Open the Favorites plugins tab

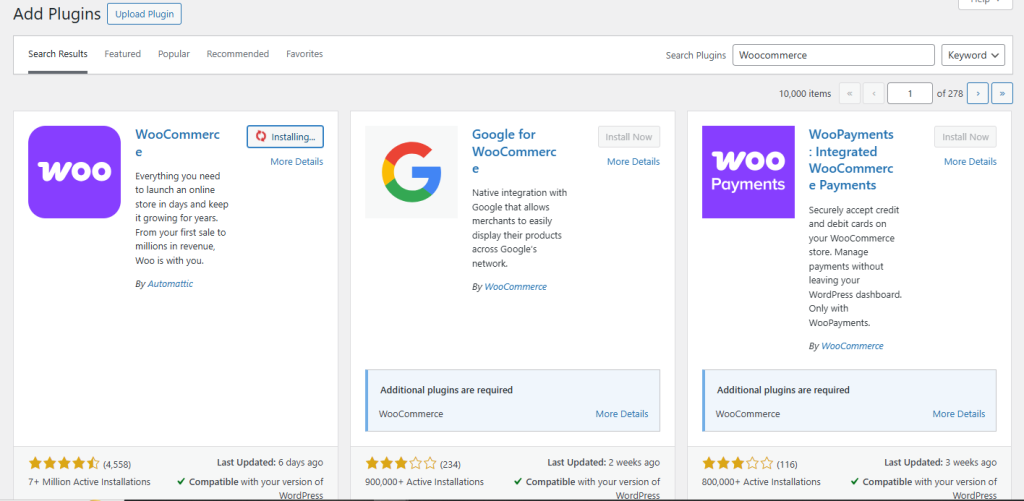click(x=304, y=54)
